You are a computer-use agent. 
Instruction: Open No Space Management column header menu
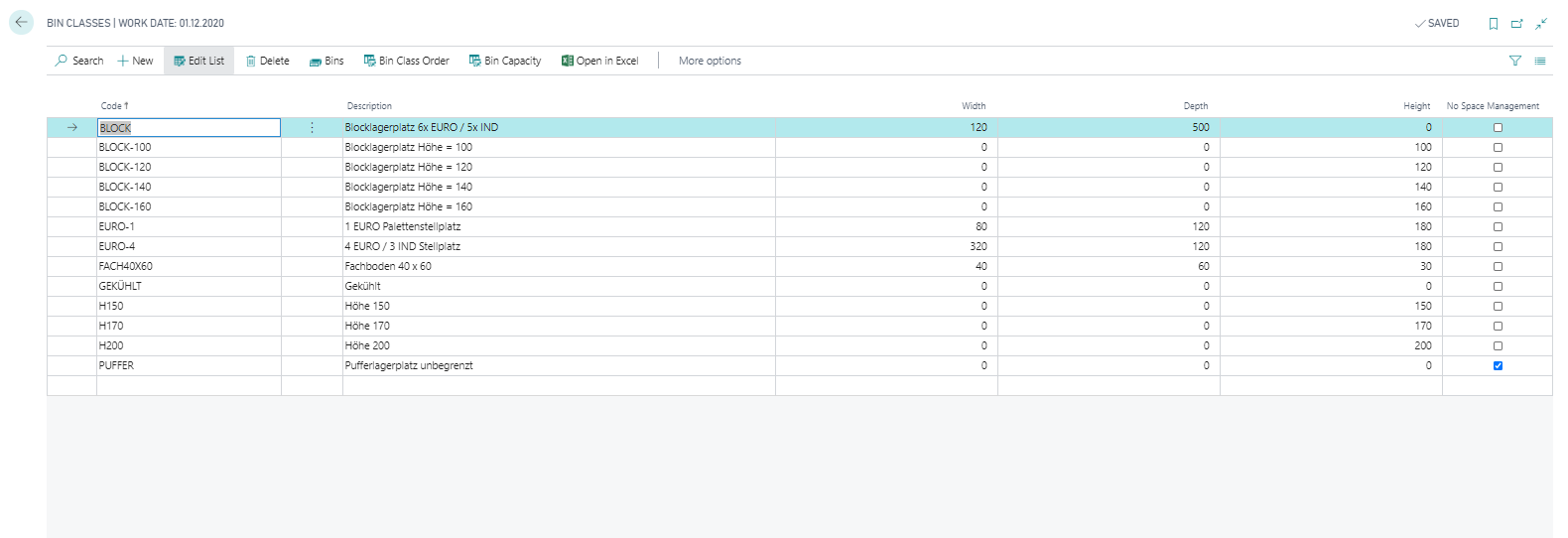click(x=1493, y=106)
